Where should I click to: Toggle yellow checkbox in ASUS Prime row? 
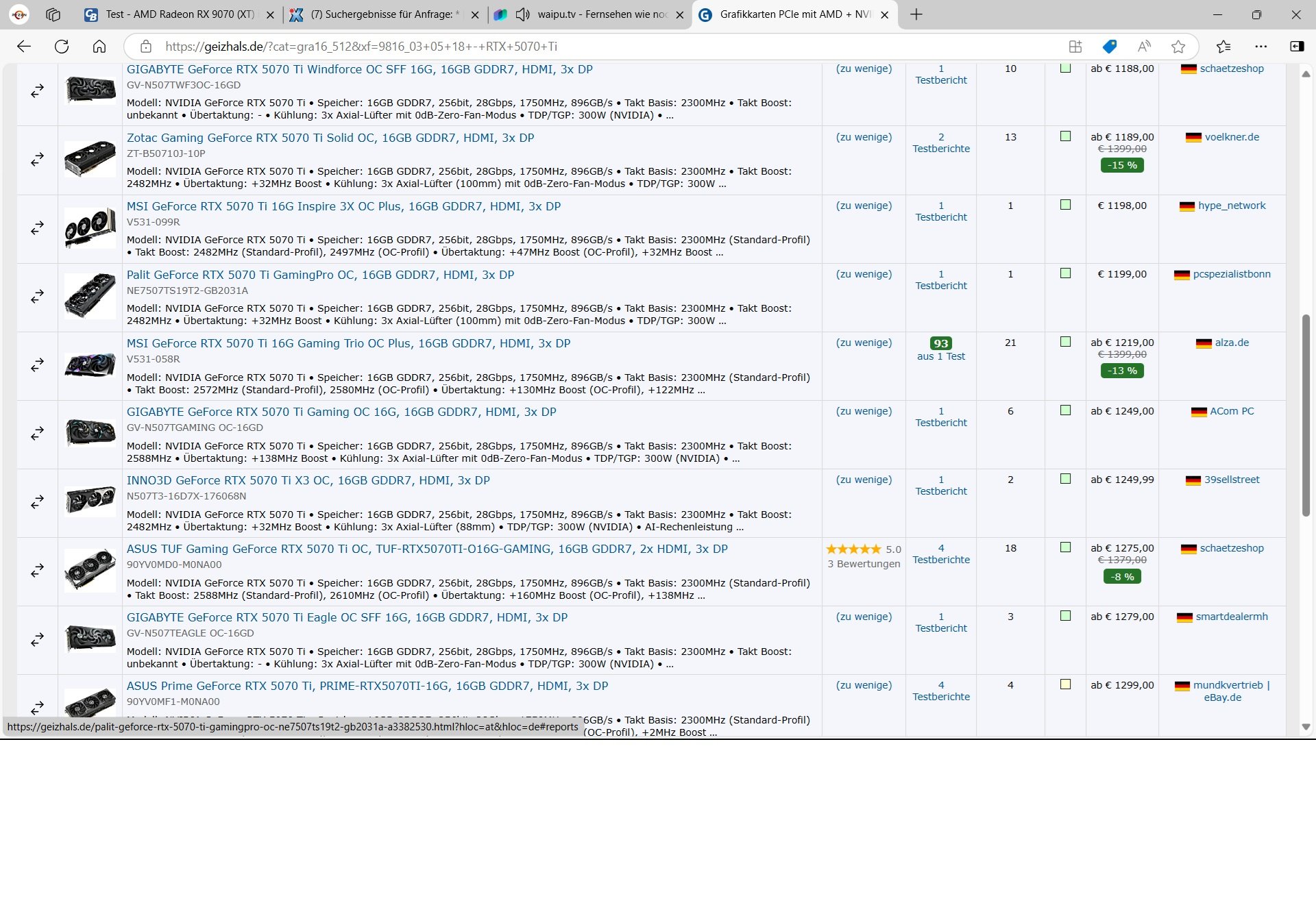click(x=1065, y=684)
